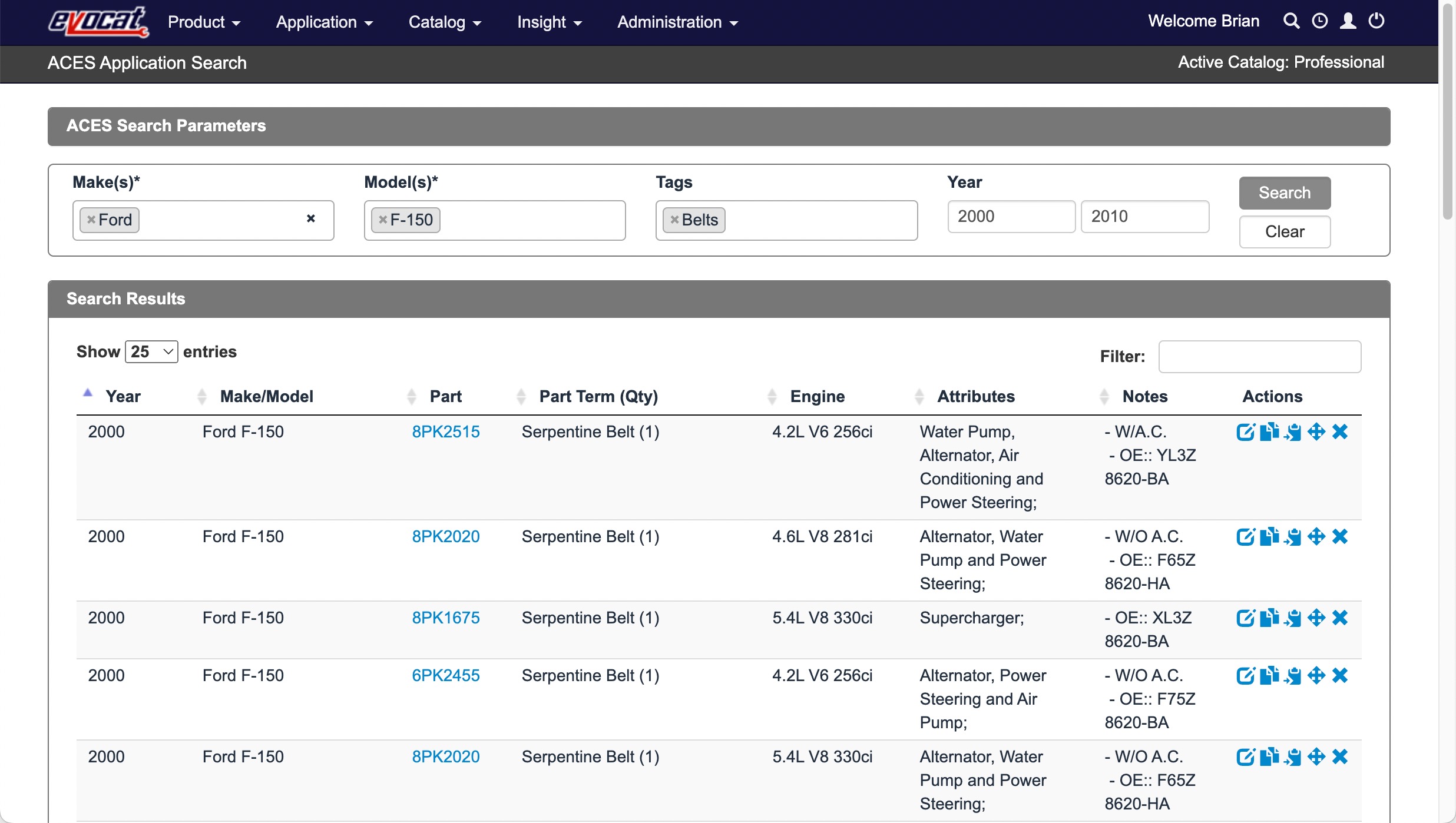1456x823 pixels.
Task: Delete the 4.6L V8 8PK2020 row
Action: 1340,536
